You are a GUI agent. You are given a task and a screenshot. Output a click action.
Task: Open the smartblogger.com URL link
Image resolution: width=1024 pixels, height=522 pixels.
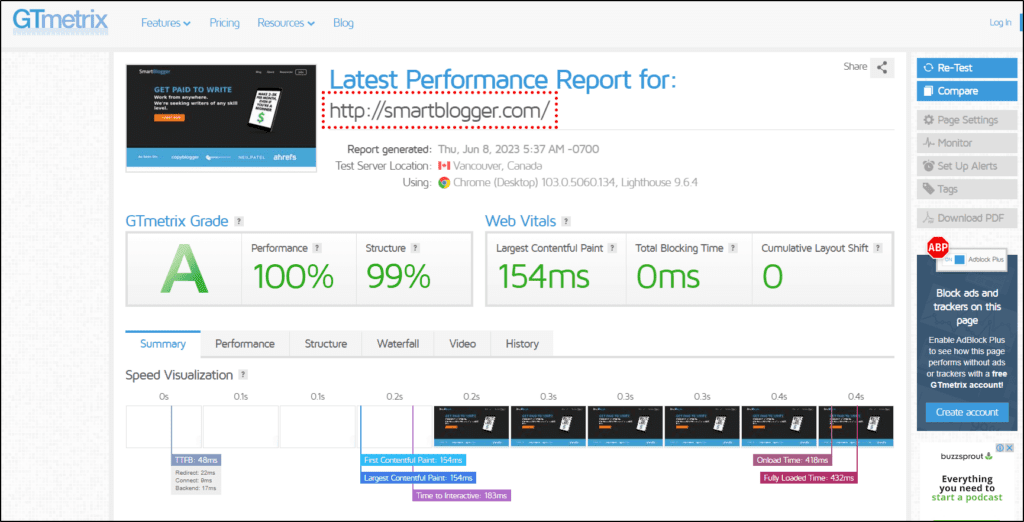pos(439,111)
